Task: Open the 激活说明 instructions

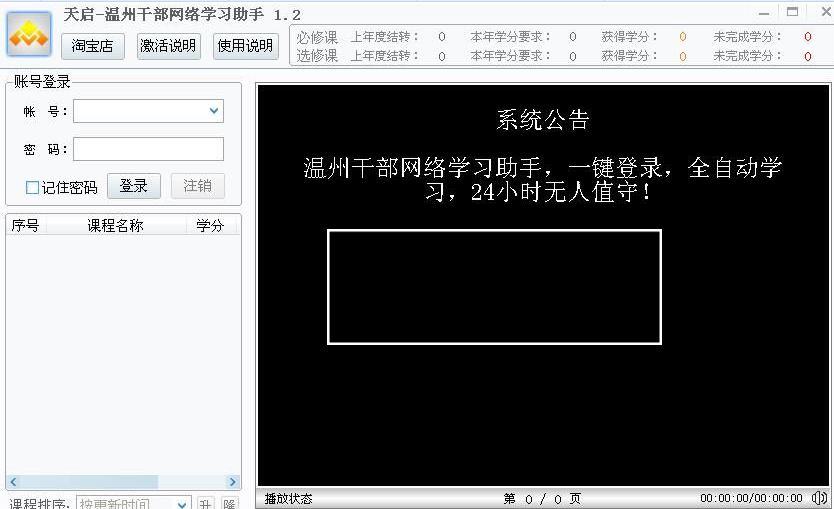Action: click(169, 46)
